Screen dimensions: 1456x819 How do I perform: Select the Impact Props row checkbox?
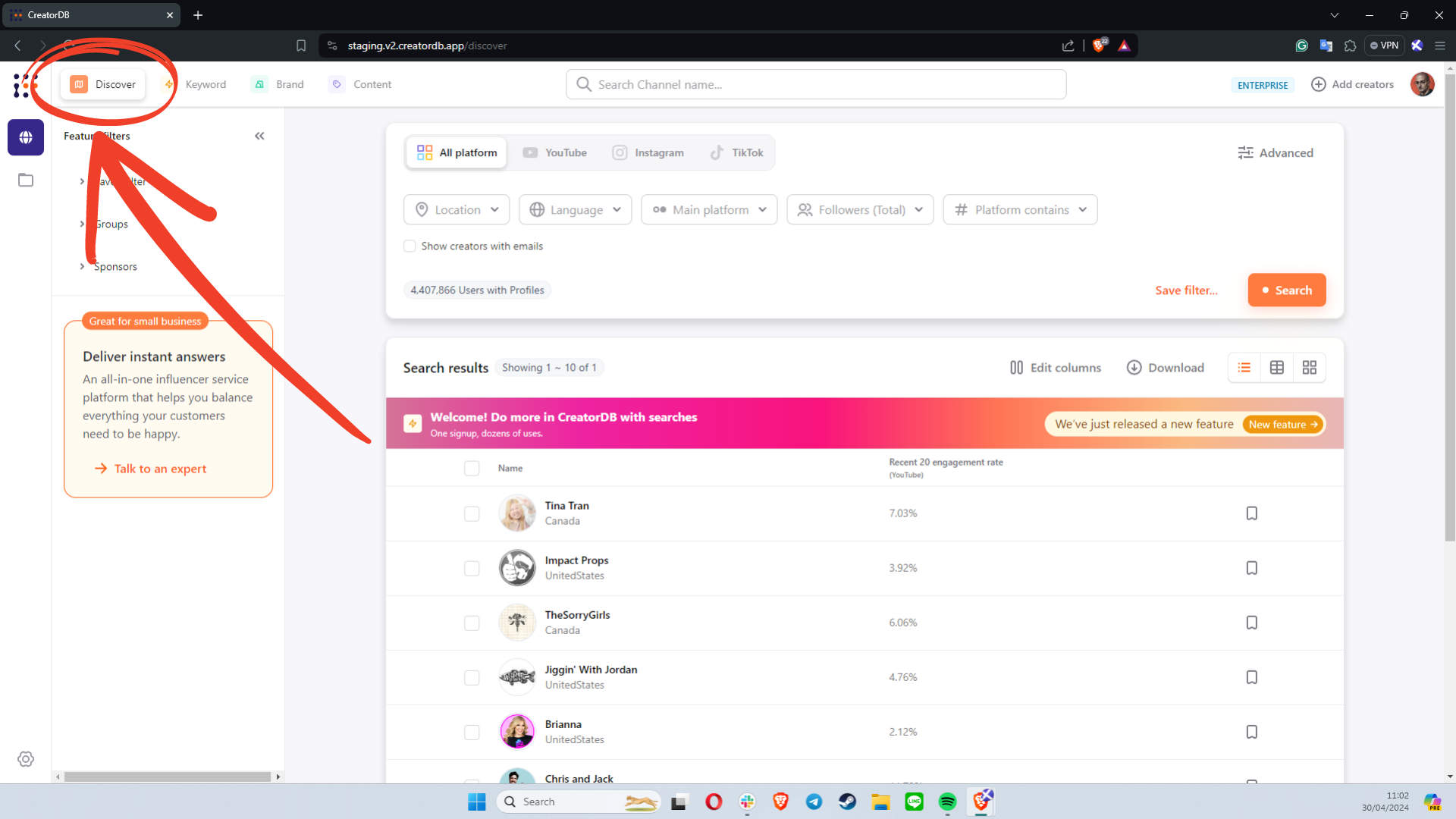pos(472,568)
